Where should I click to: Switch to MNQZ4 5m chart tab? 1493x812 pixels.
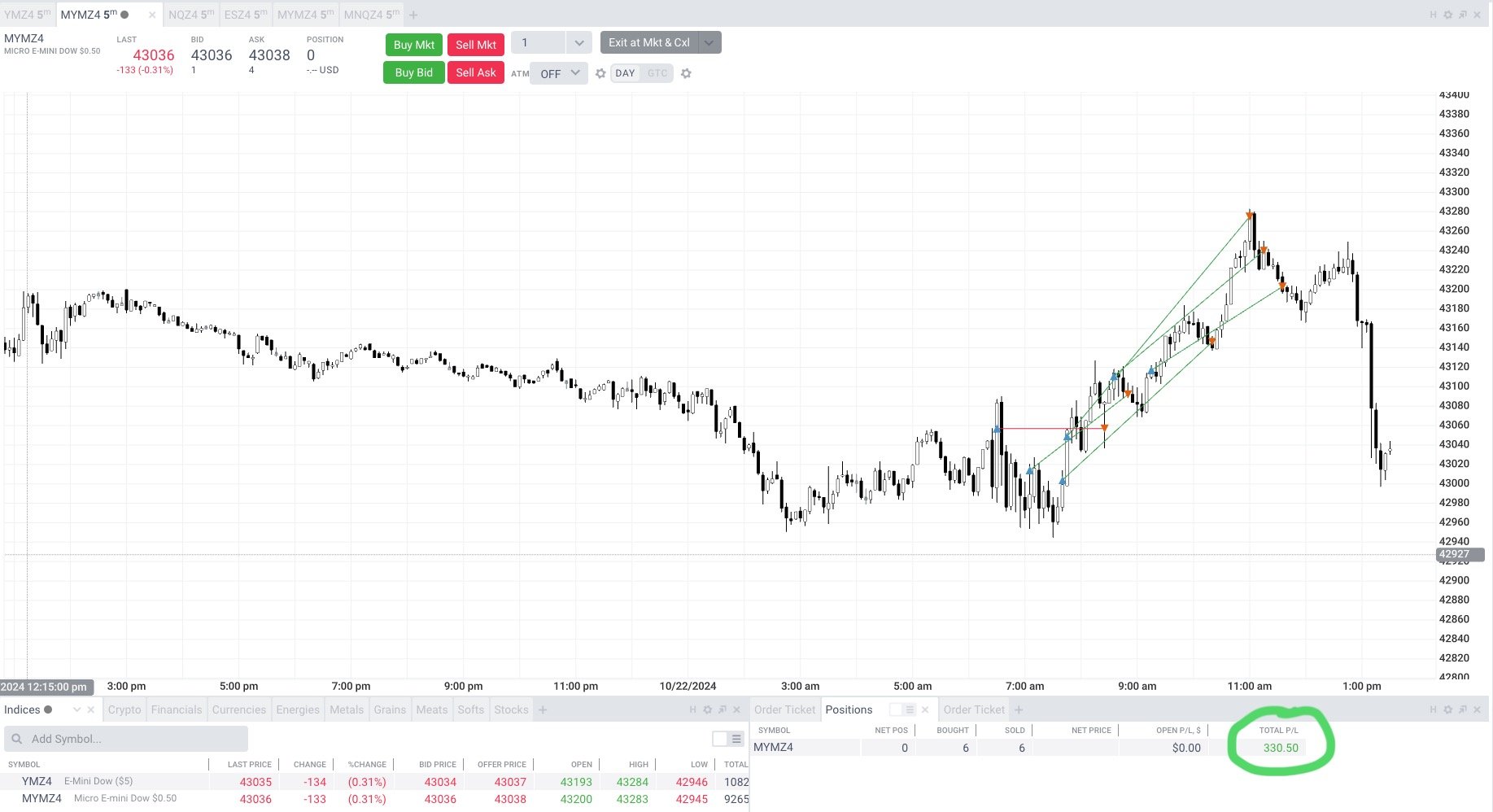(x=372, y=15)
